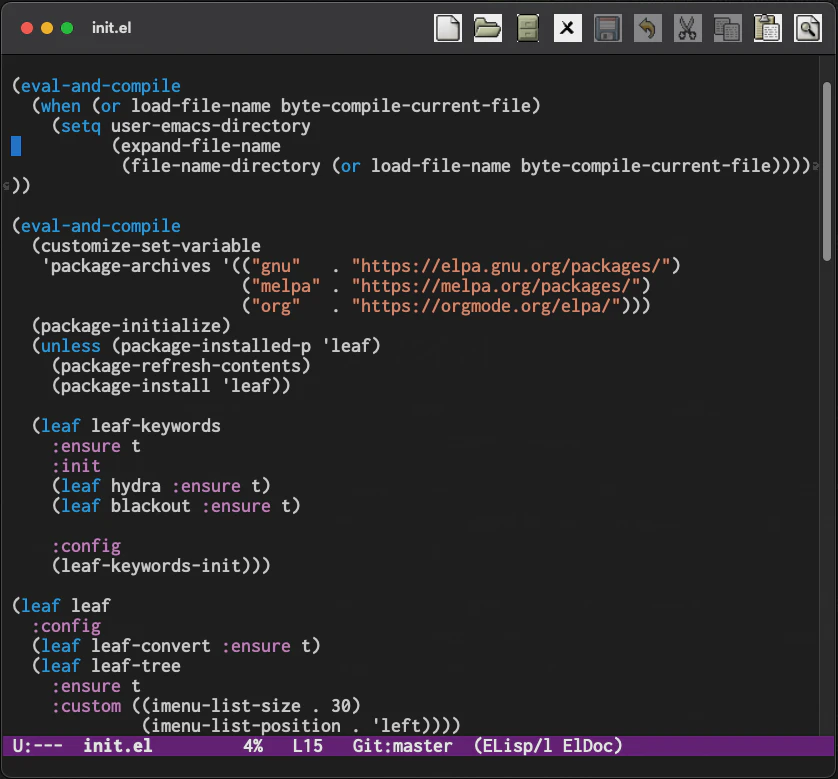Click Git:master in the mode line

pos(402,745)
